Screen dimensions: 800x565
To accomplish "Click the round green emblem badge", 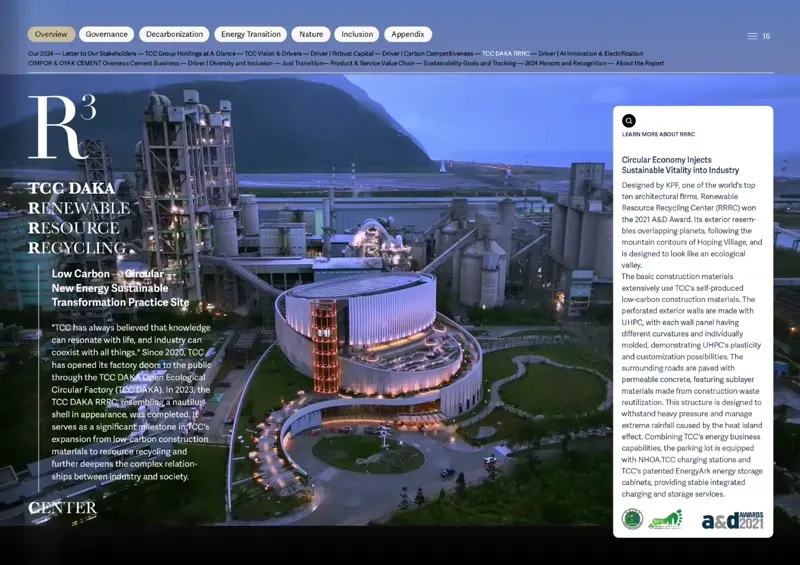I will point(632,519).
